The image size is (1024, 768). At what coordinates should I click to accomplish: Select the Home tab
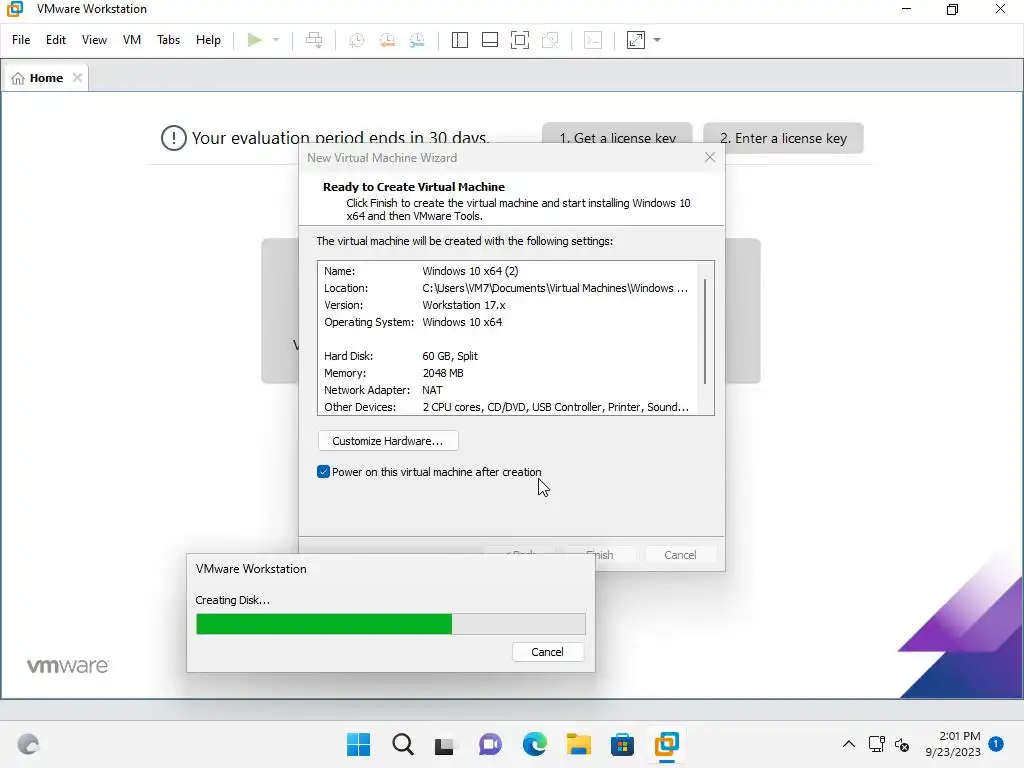pyautogui.click(x=46, y=78)
